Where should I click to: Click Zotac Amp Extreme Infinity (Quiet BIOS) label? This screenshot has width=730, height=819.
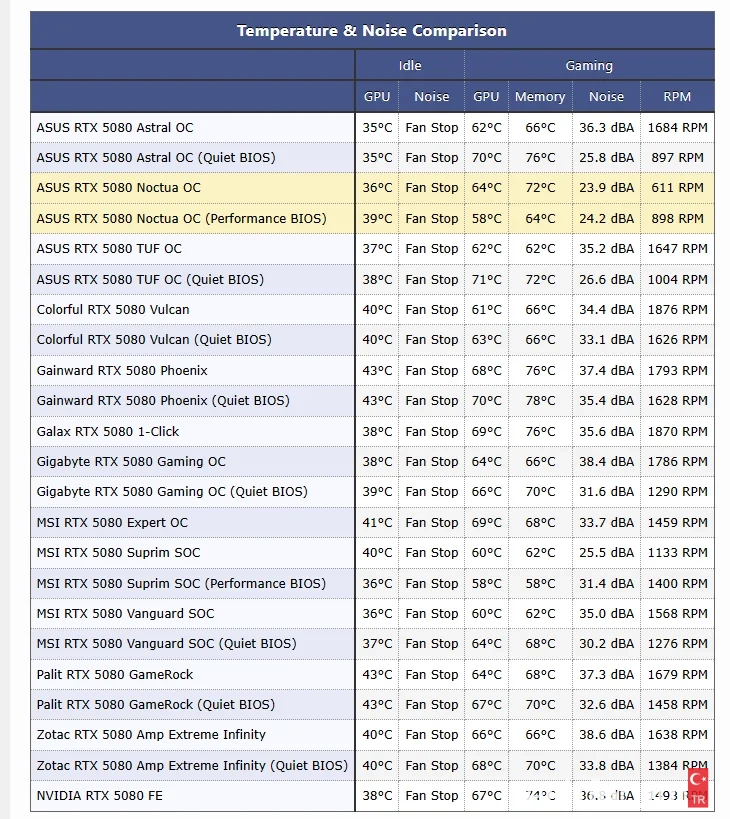192,766
